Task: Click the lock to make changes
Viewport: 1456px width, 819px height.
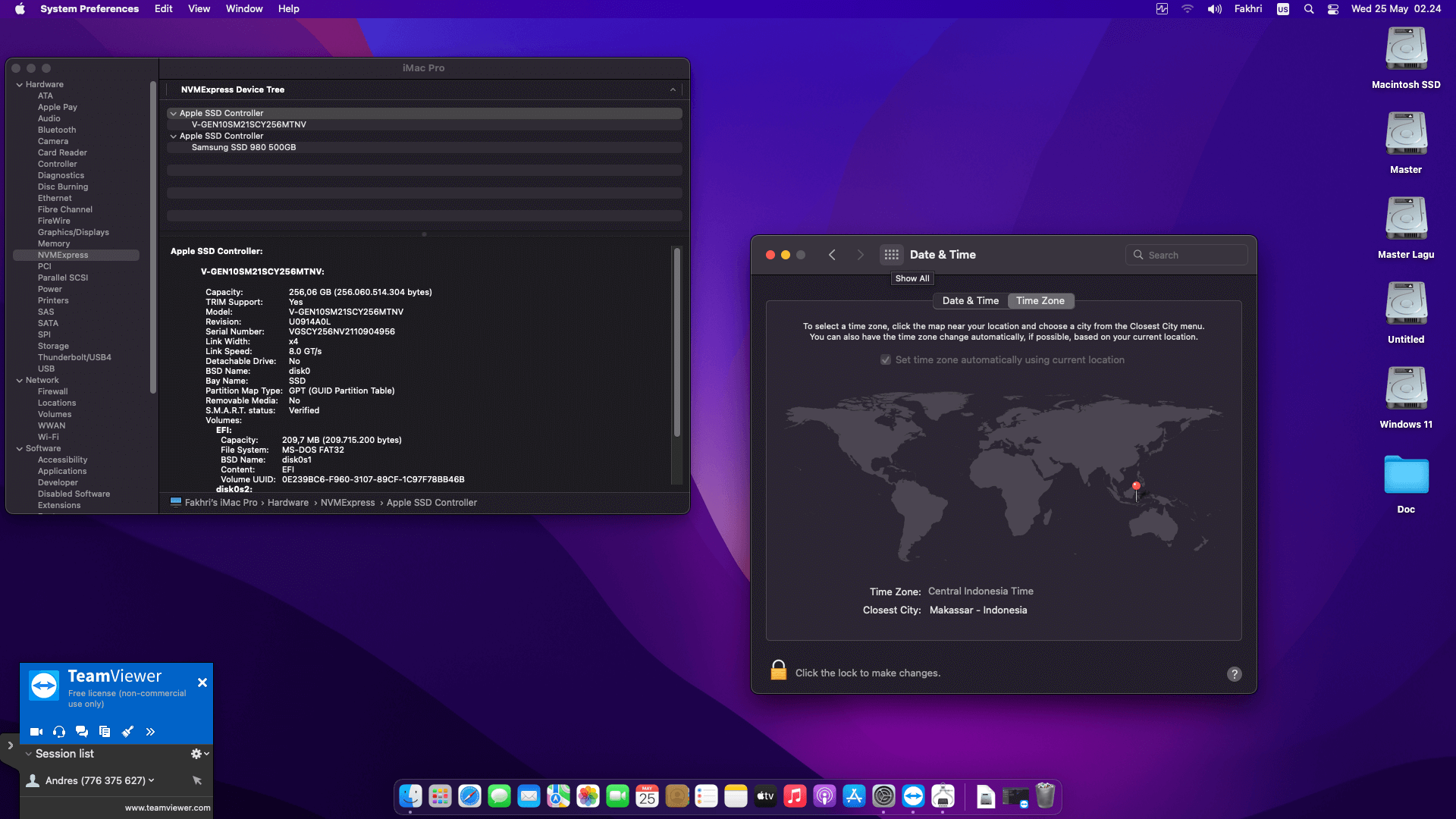Action: tap(778, 671)
